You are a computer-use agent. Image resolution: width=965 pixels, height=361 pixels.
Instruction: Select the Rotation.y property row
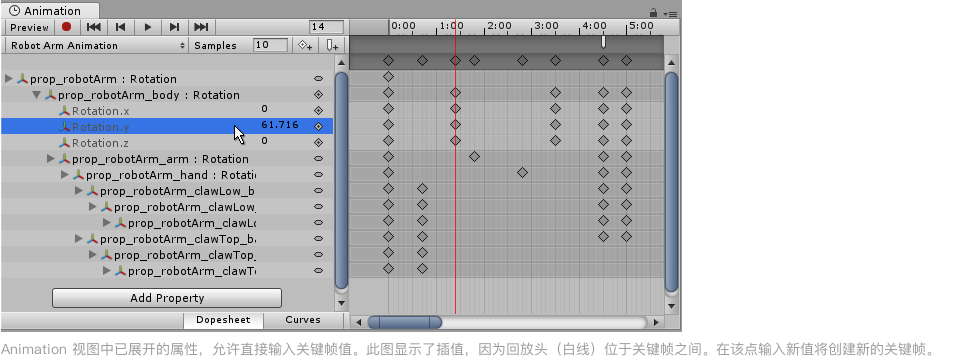(167, 127)
